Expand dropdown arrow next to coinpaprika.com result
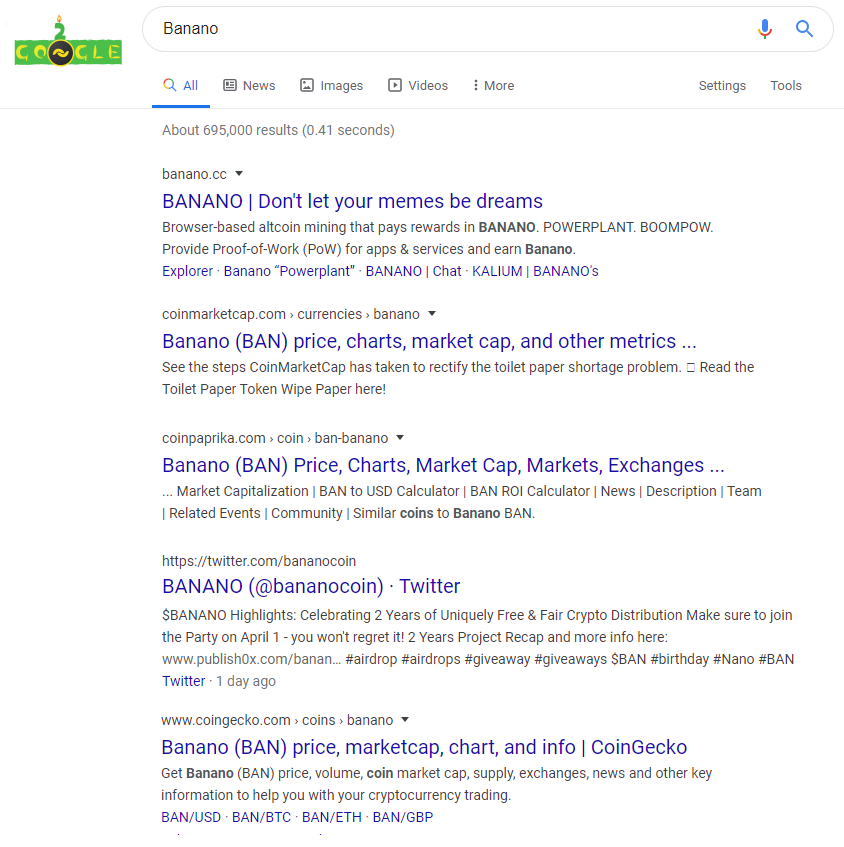 [400, 438]
